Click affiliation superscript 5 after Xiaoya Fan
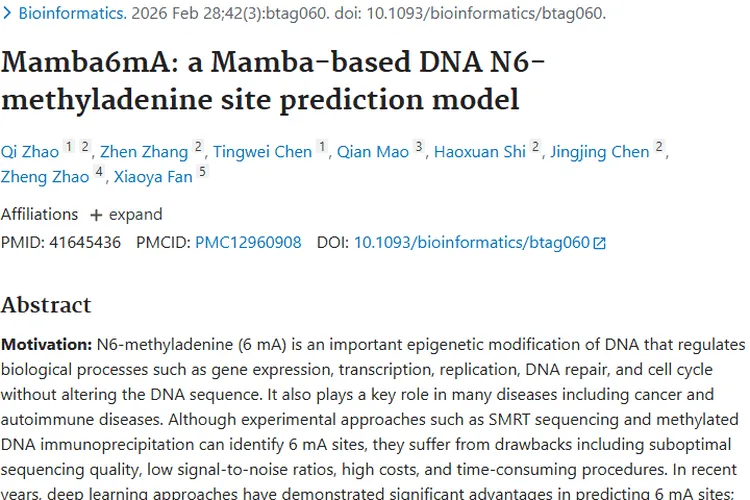Screen dimensions: 750x500 tap(202, 171)
